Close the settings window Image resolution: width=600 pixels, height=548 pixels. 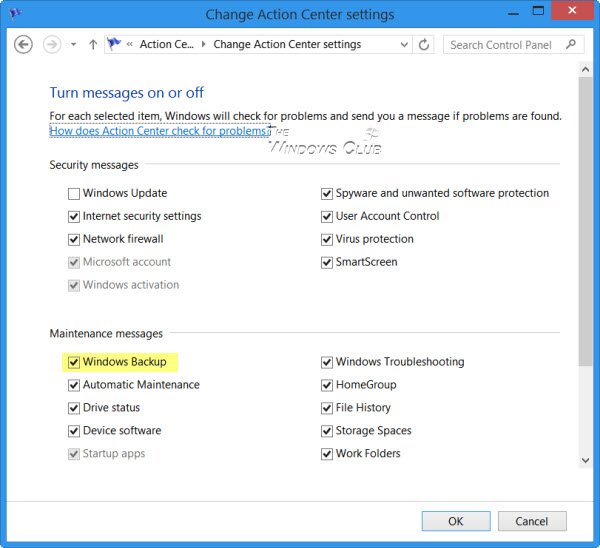[576, 14]
